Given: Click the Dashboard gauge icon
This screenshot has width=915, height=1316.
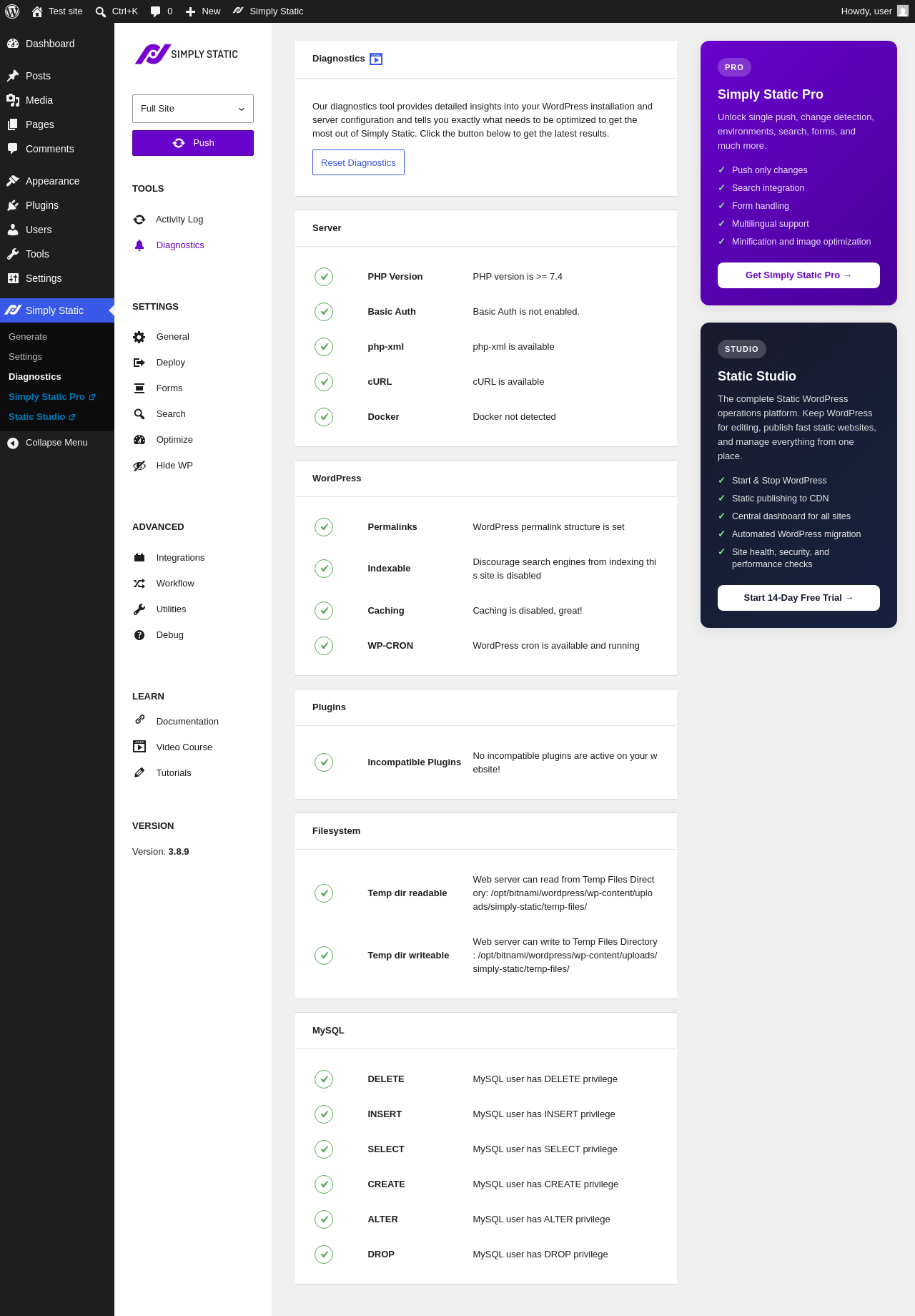Looking at the screenshot, I should (13, 44).
